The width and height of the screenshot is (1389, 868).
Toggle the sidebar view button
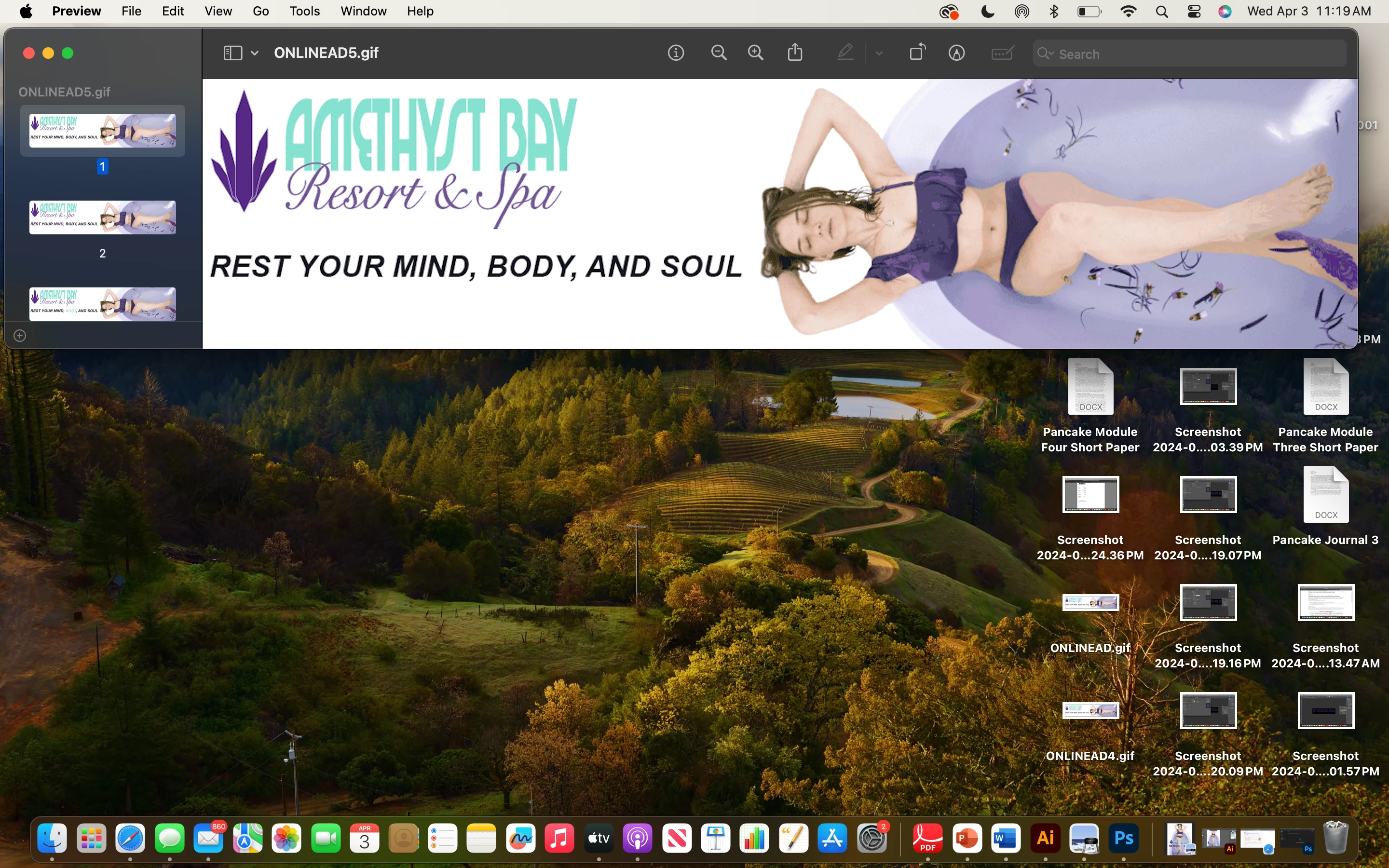coord(232,54)
